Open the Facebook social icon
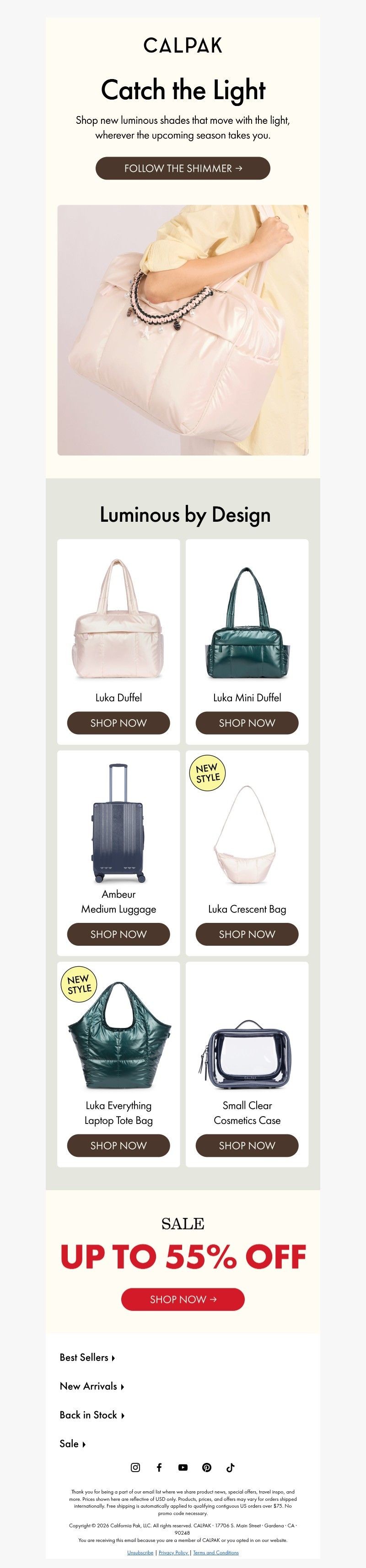Screen dimensions: 366x1568 [159, 1467]
